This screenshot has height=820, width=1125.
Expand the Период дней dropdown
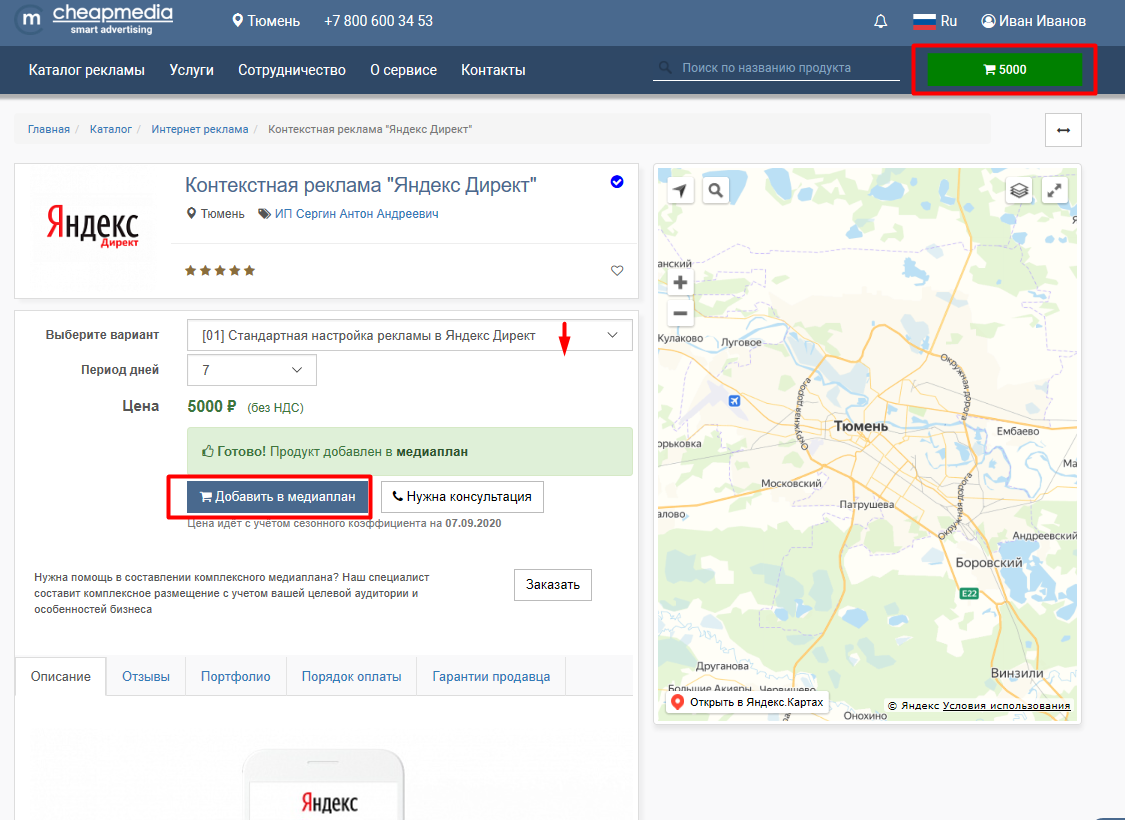252,370
